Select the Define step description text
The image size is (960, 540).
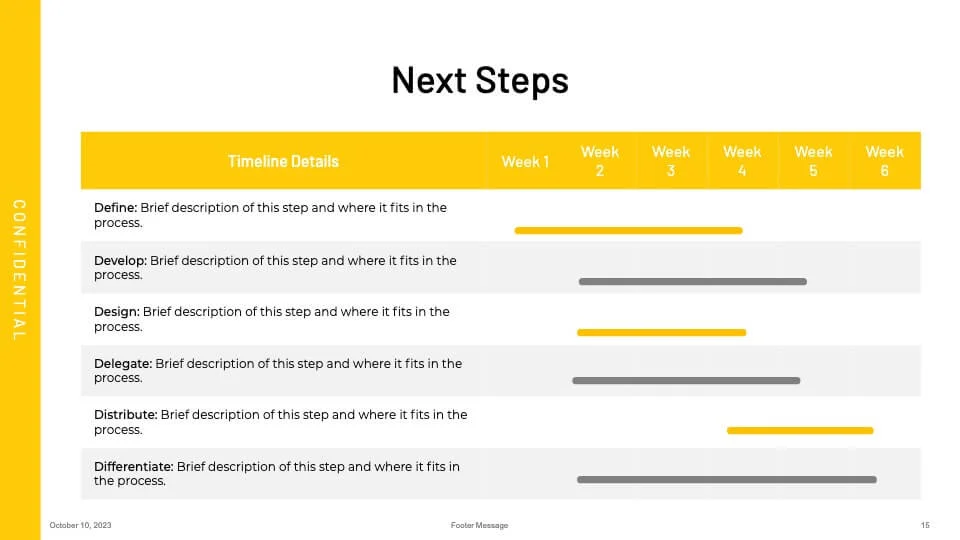(270, 215)
